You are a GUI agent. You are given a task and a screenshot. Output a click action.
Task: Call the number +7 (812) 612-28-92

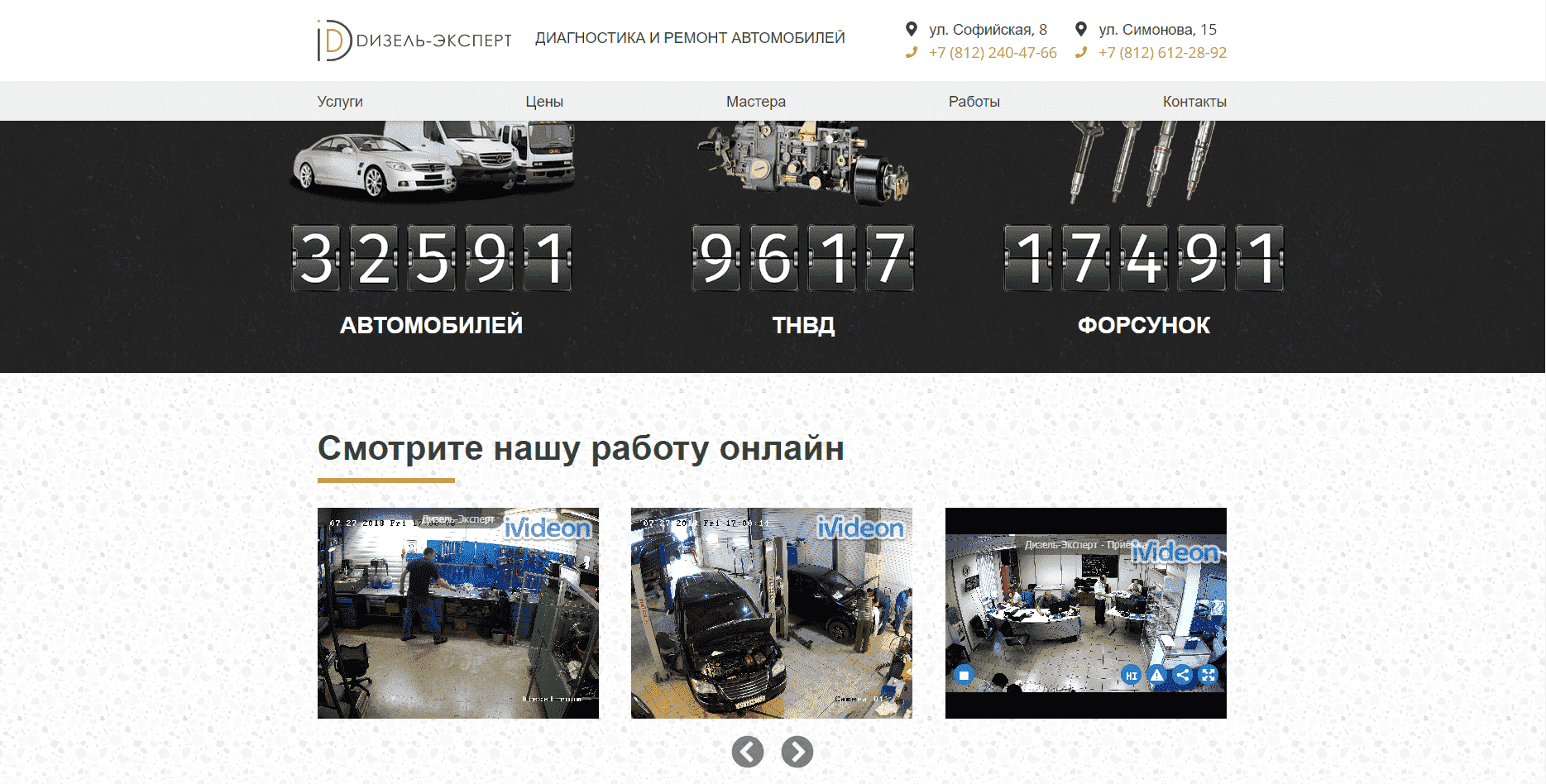[x=1161, y=53]
